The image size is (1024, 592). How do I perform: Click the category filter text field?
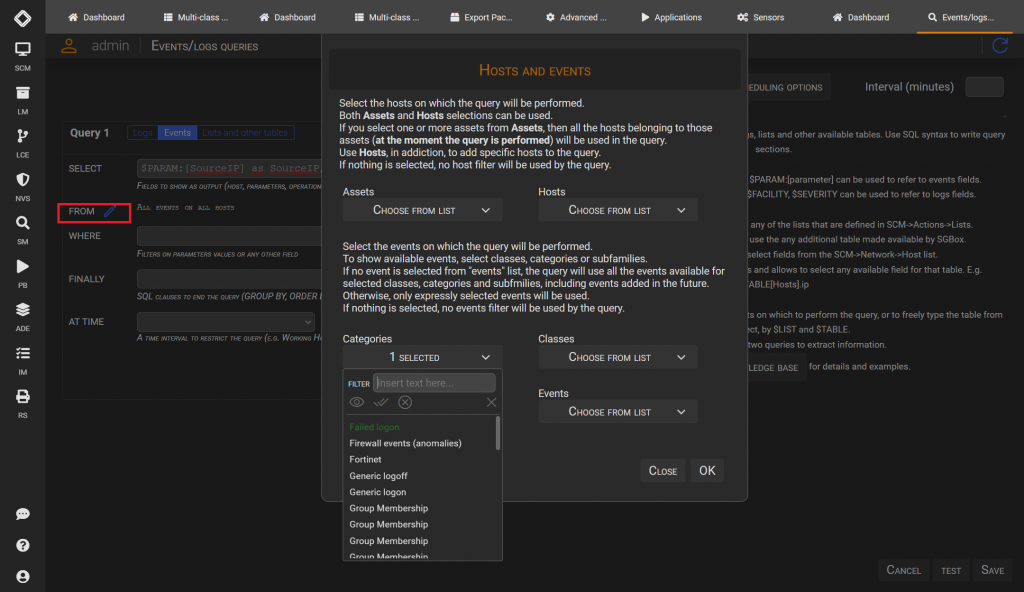pos(434,383)
